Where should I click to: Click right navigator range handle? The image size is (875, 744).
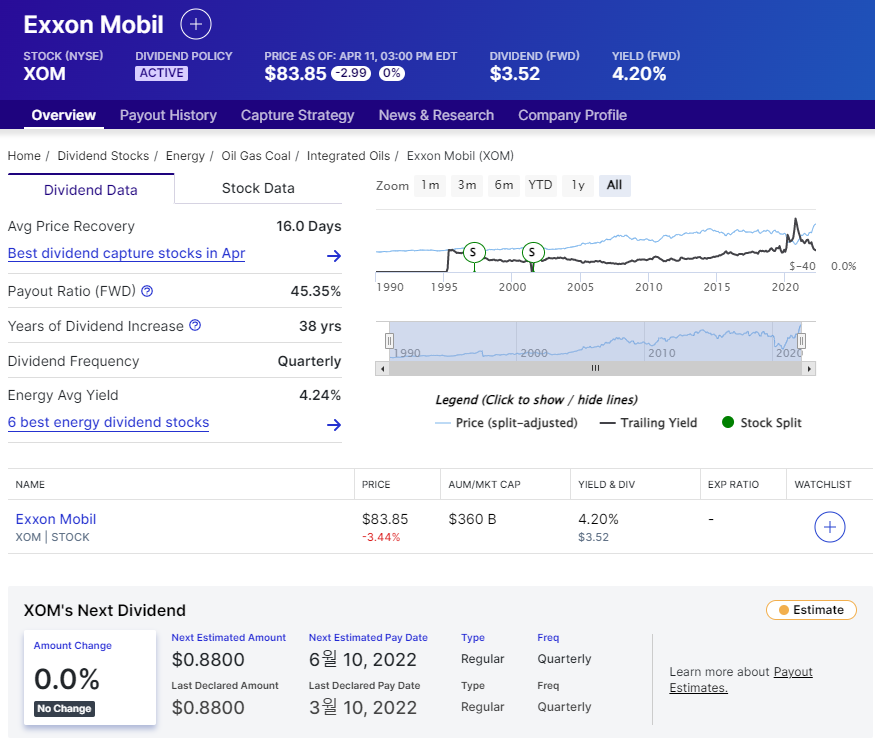[x=801, y=340]
